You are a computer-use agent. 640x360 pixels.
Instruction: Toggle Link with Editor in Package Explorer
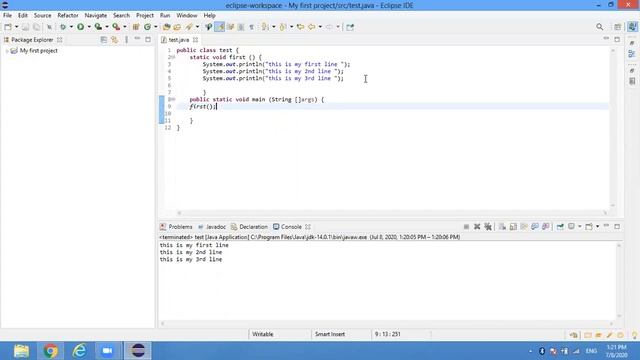pos(115,40)
